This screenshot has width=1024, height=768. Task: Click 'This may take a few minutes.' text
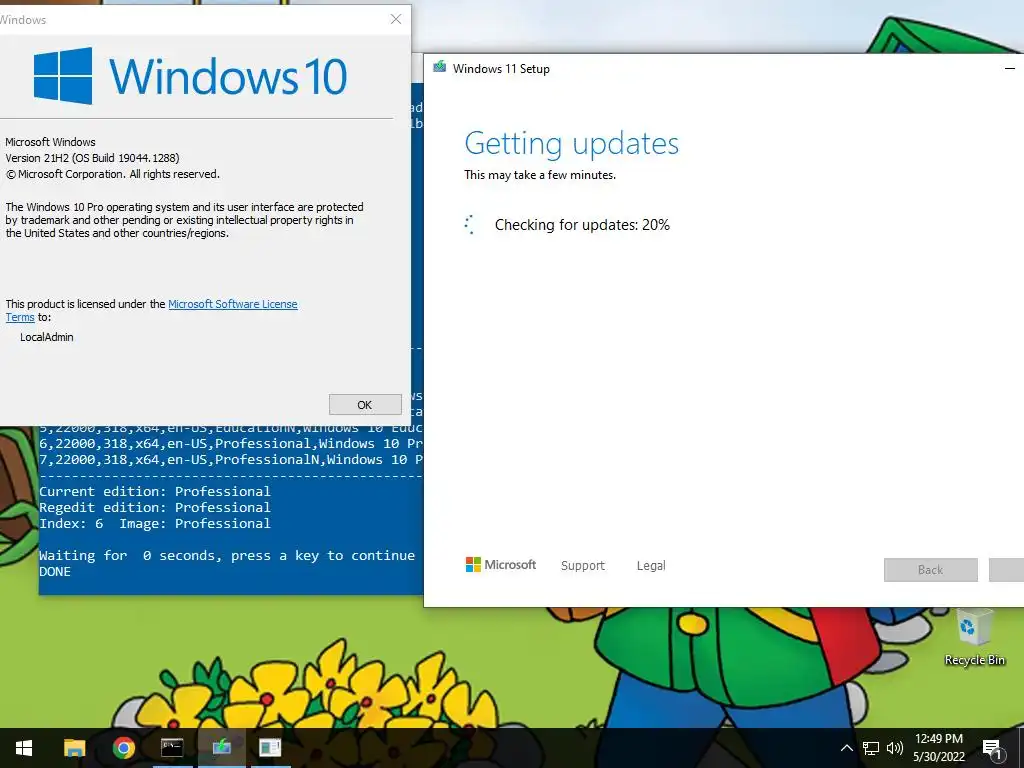coord(540,175)
